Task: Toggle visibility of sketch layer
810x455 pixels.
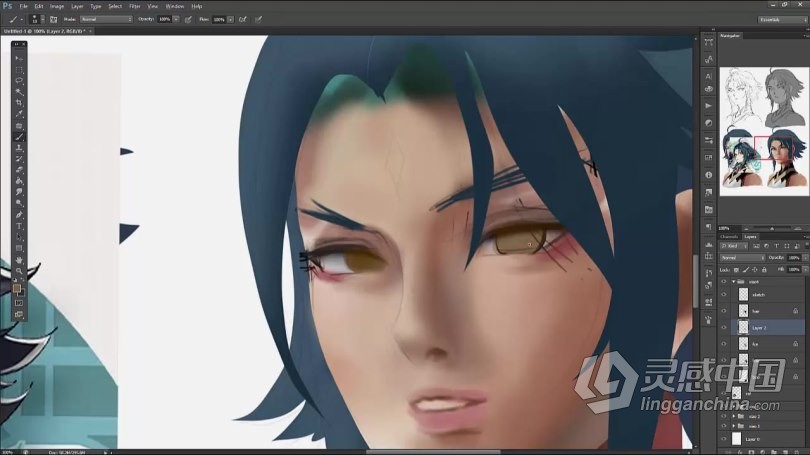Action: coord(724,295)
